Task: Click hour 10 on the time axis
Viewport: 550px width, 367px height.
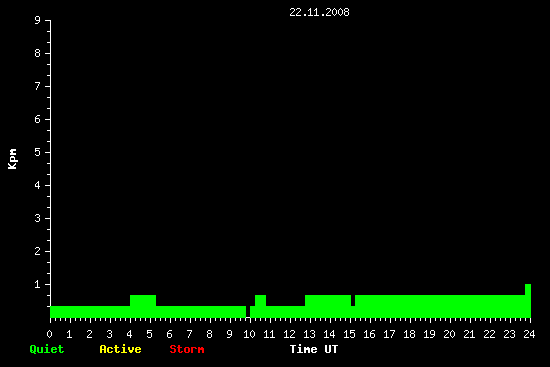Action: (x=249, y=334)
